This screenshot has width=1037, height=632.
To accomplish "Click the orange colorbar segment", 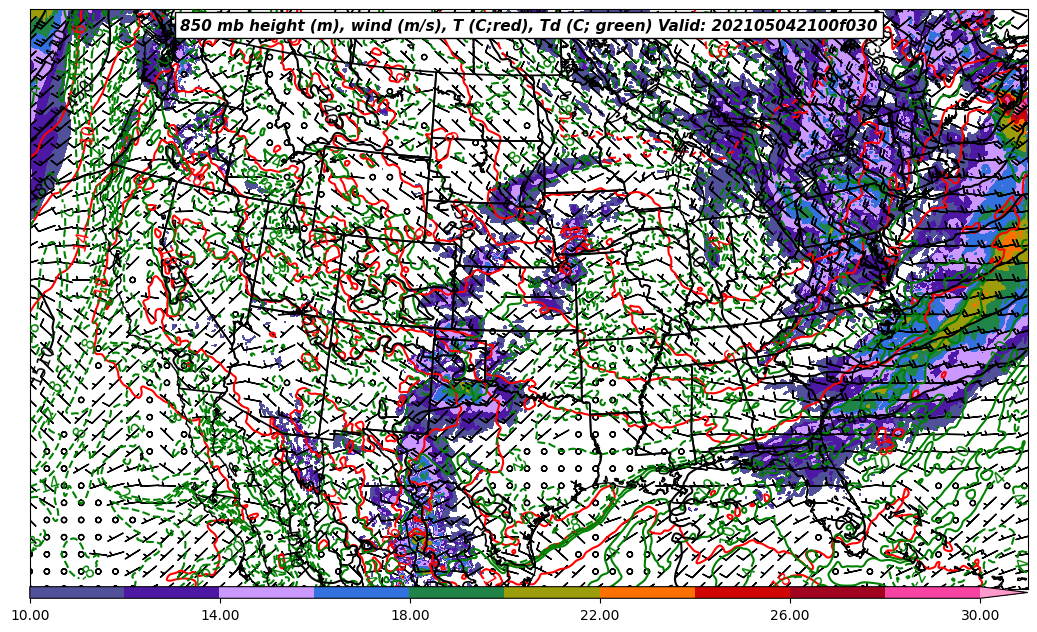I will pyautogui.click(x=647, y=592).
